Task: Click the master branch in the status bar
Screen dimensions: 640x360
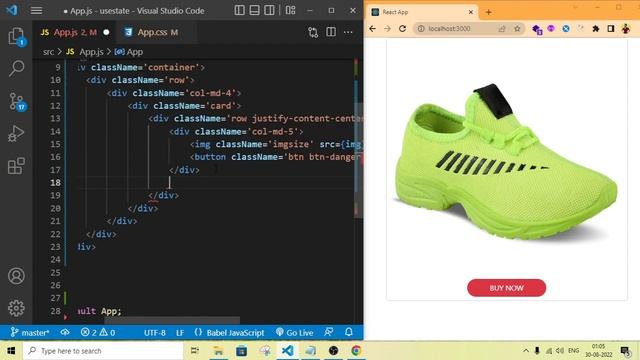Action: [30, 333]
